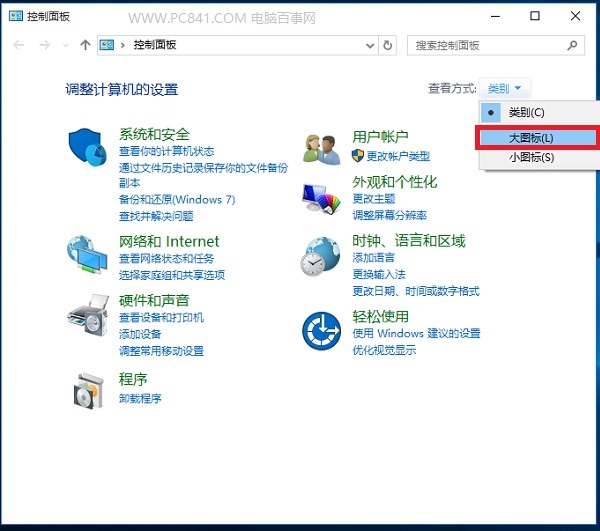Click the 搜索控制面板 search field

(x=488, y=45)
